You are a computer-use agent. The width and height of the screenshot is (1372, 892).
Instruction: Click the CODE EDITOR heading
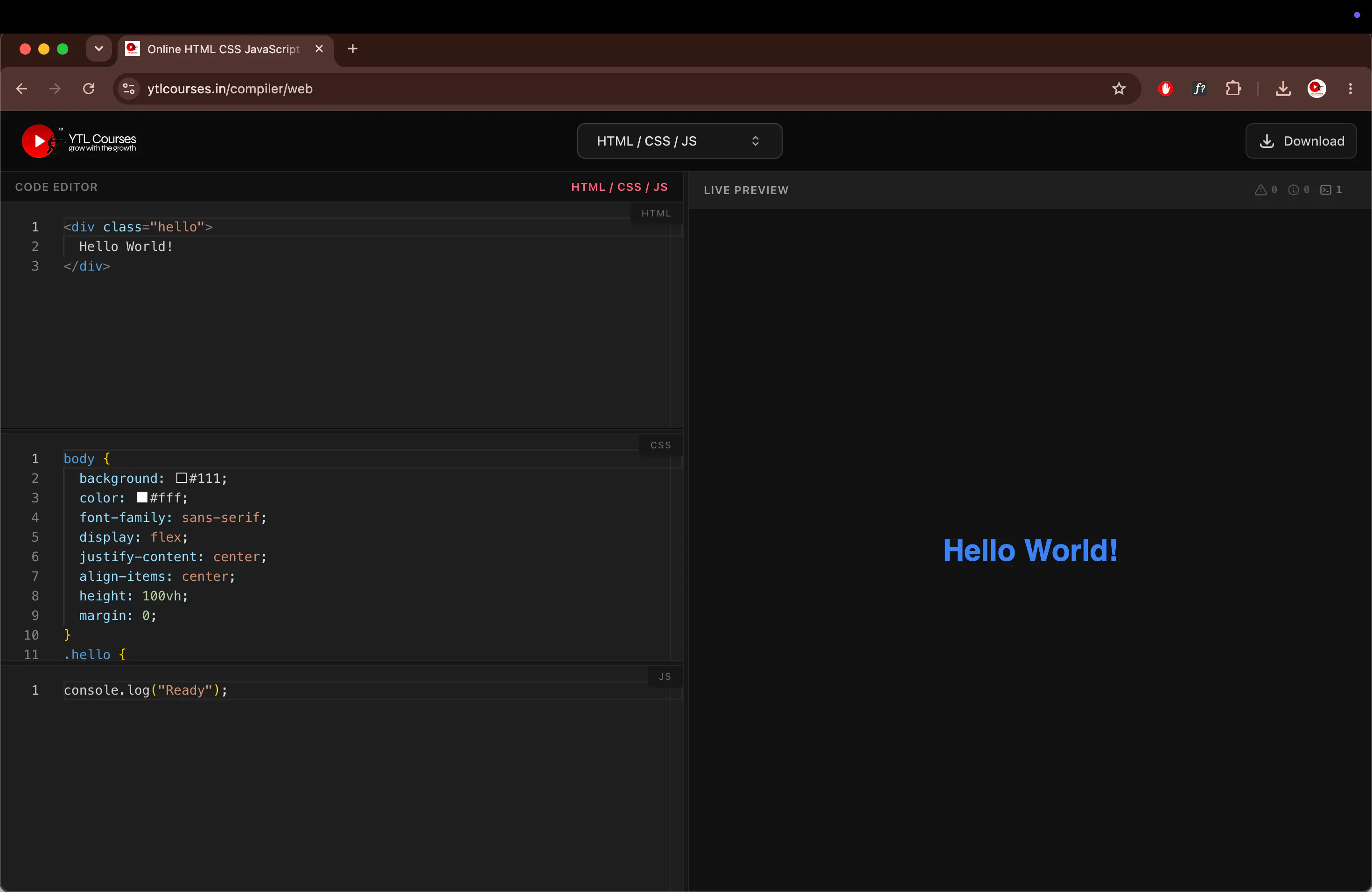click(x=56, y=187)
